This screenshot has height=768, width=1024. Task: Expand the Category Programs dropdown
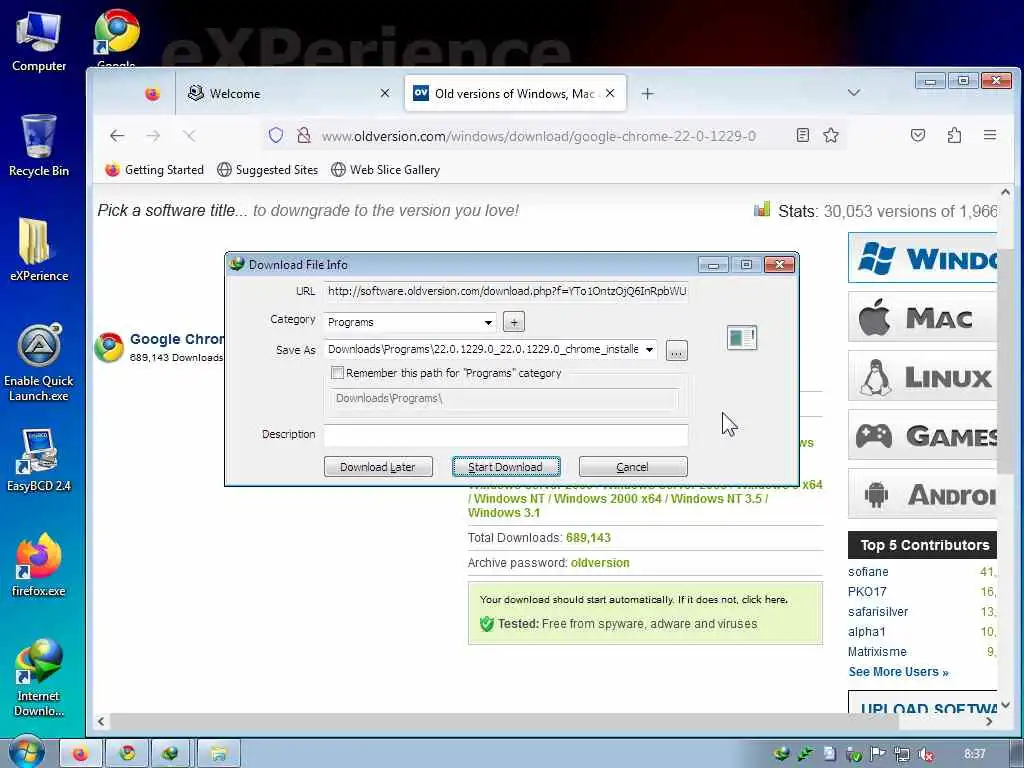point(488,323)
